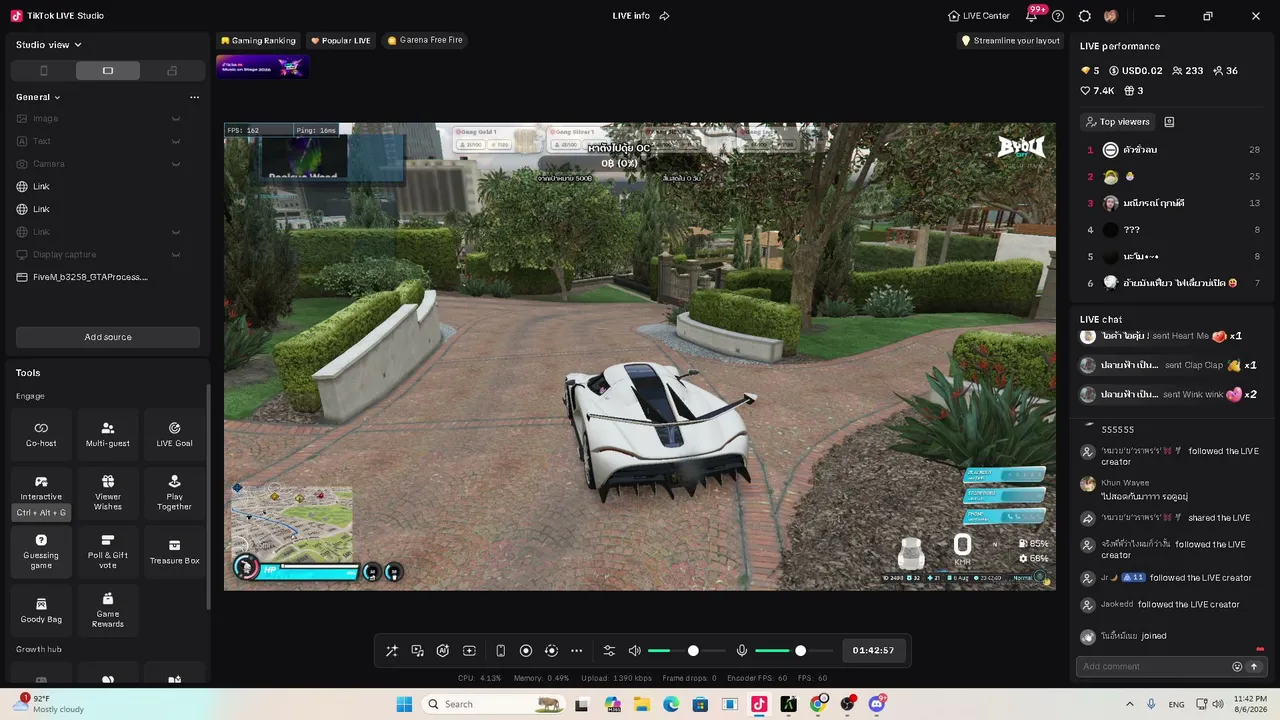Mute the microphone
The height and width of the screenshot is (720, 1280).
tap(742, 651)
